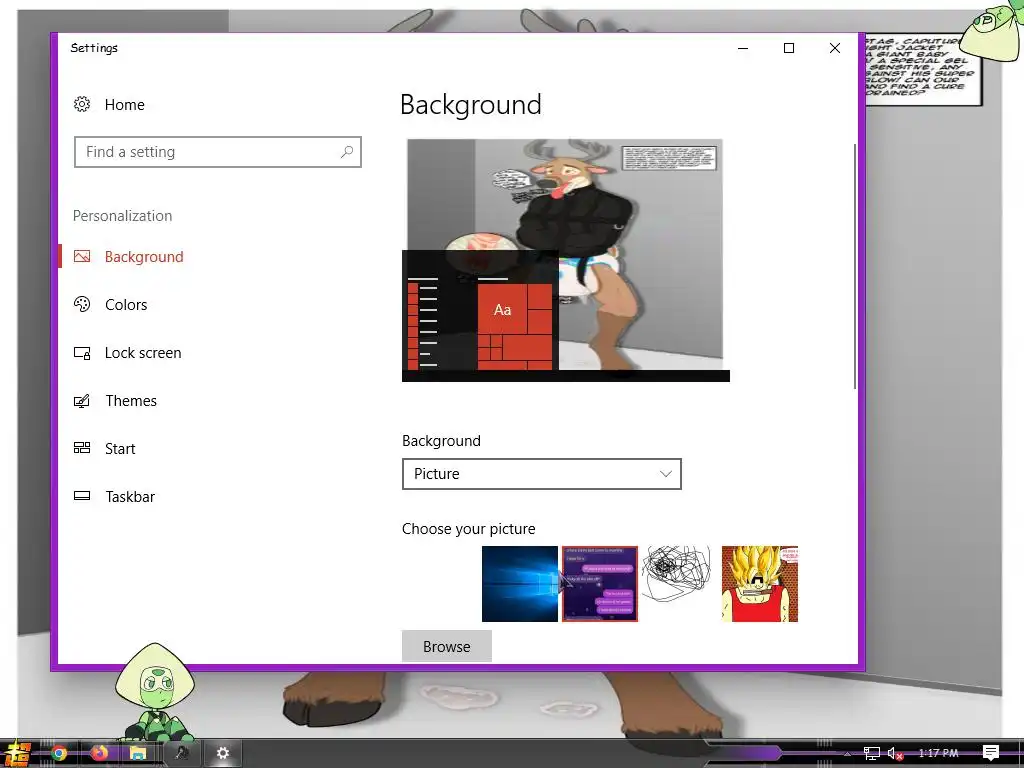Choose the purple chat screenshot thumbnail

[600, 584]
